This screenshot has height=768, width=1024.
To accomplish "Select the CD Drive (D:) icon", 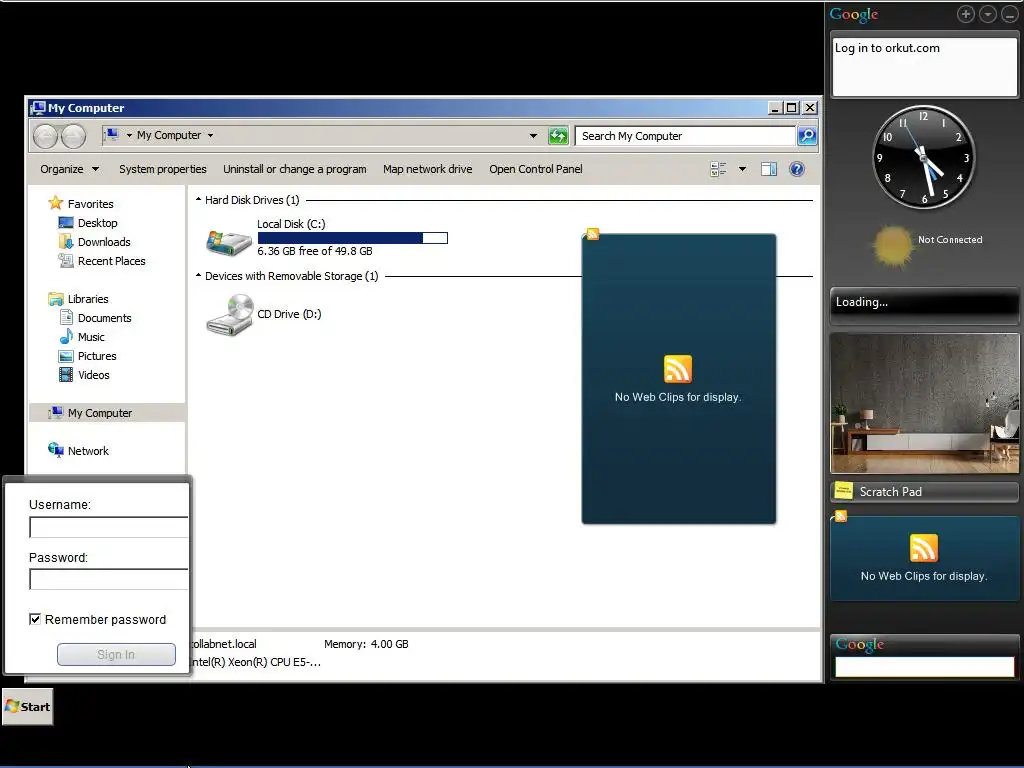I will click(x=230, y=315).
